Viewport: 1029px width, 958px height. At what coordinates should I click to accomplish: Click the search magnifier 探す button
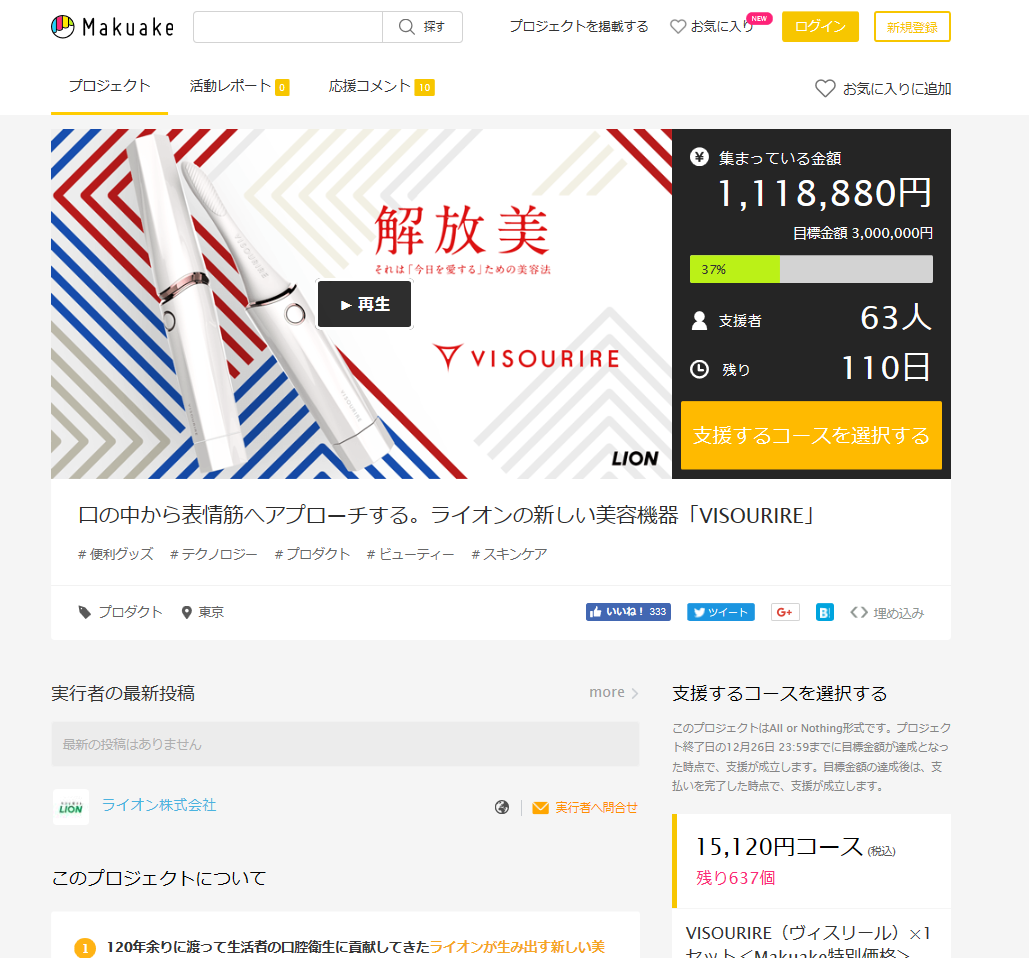pyautogui.click(x=423, y=27)
